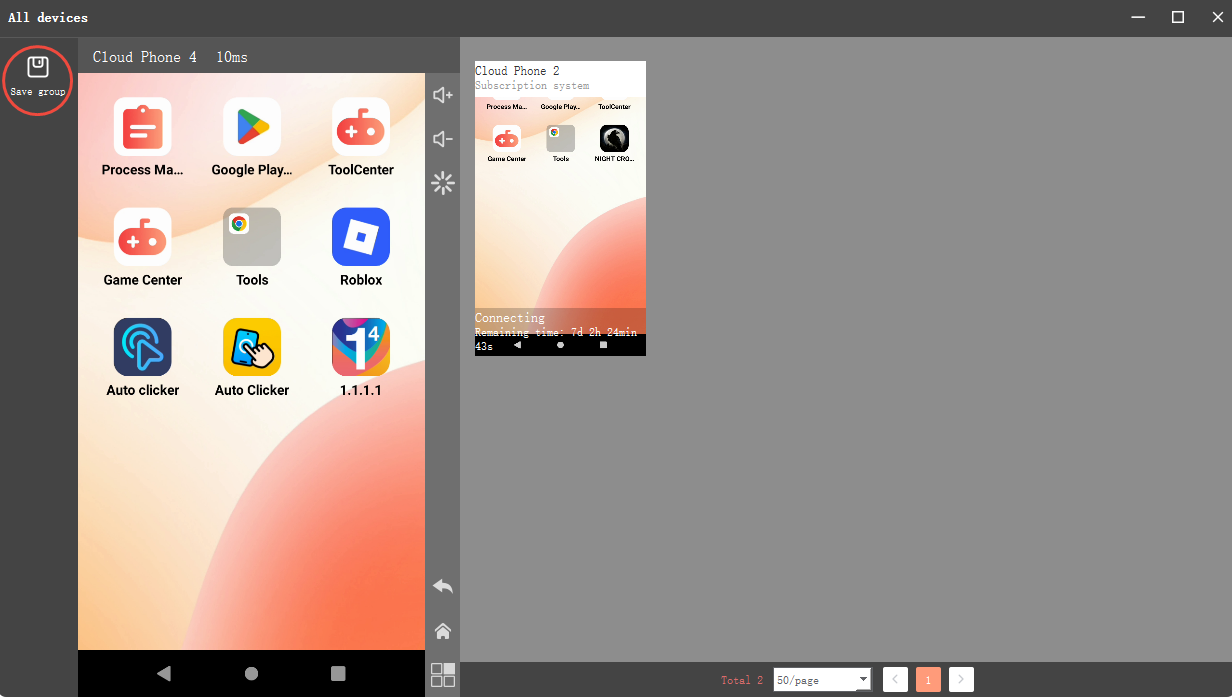Image resolution: width=1232 pixels, height=697 pixels.
Task: Click the home icon in side toolbar
Action: coord(443,631)
